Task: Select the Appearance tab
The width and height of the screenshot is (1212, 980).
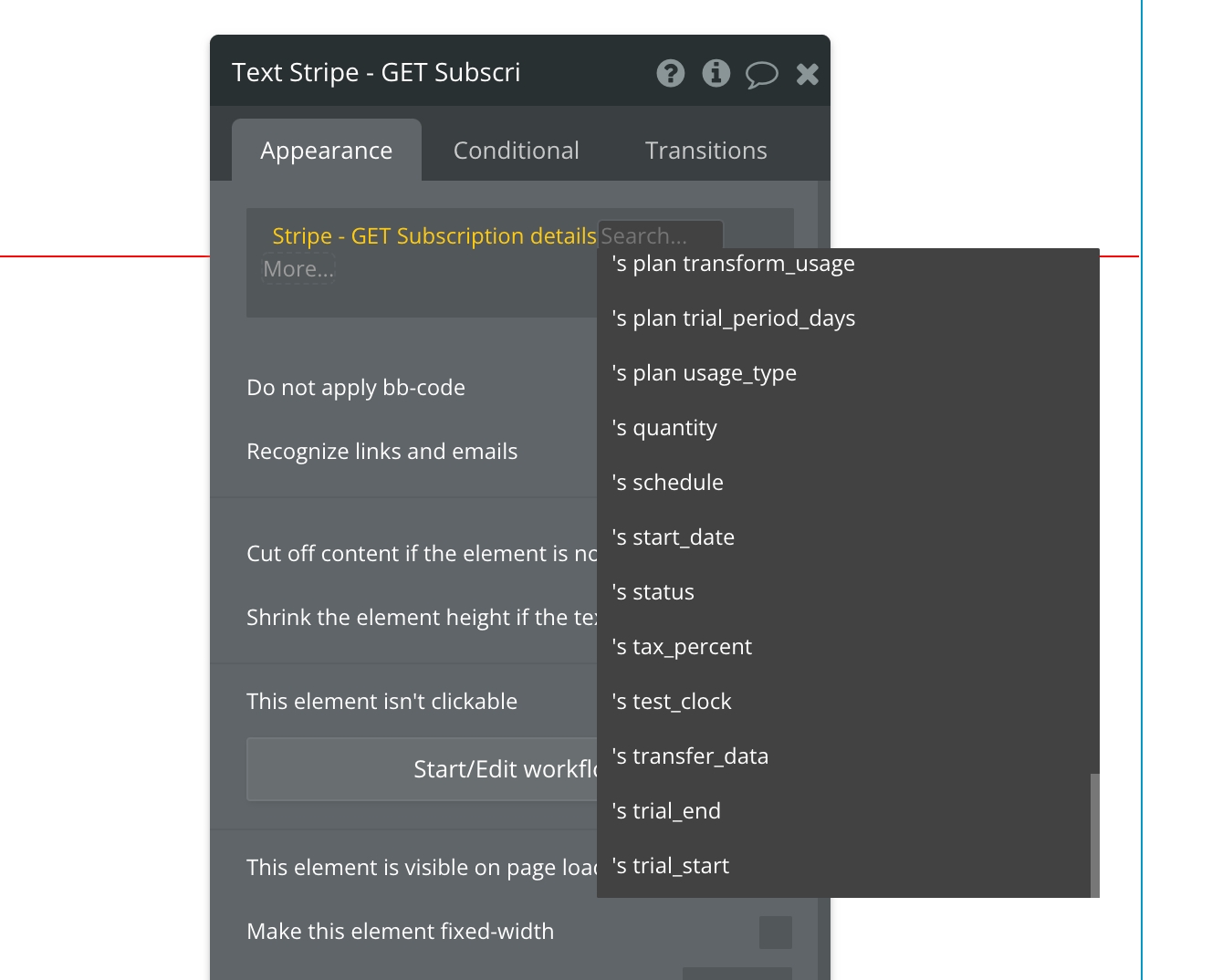Action: point(326,151)
